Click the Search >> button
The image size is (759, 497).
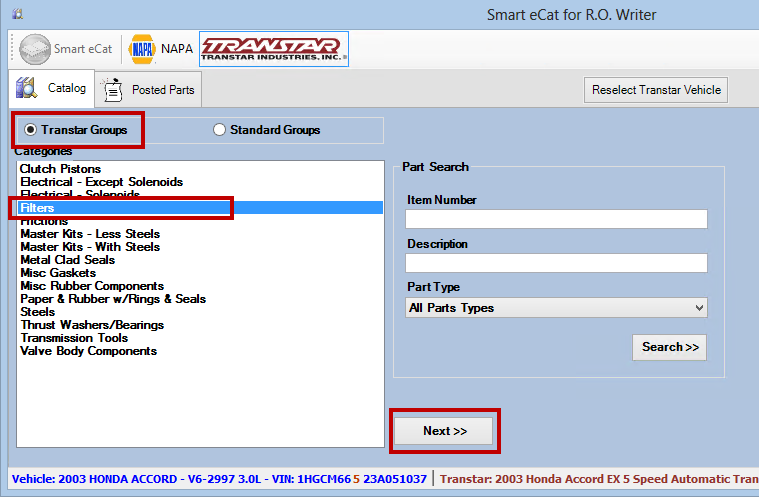click(x=669, y=347)
